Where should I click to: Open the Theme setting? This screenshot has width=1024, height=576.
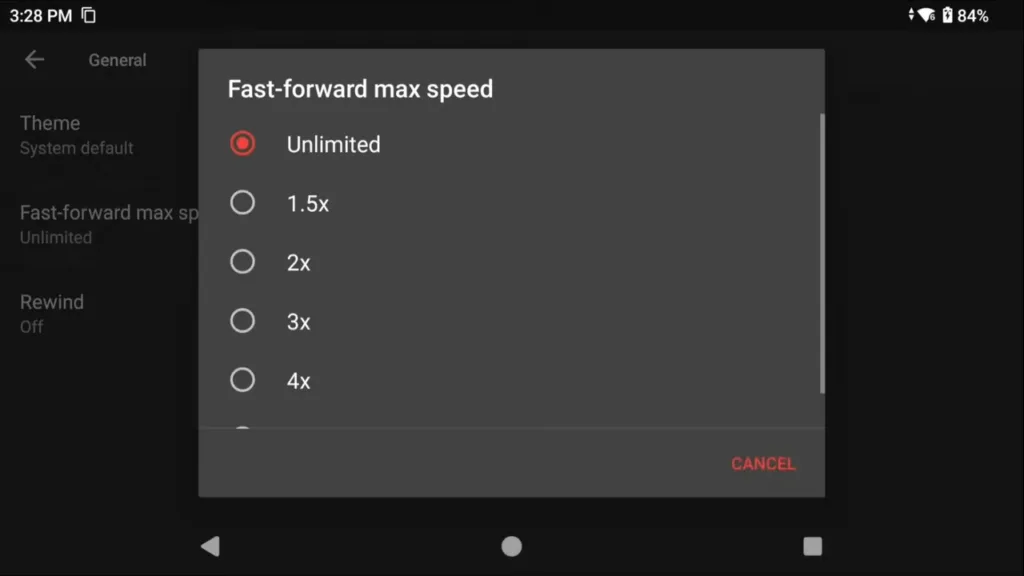tap(77, 134)
